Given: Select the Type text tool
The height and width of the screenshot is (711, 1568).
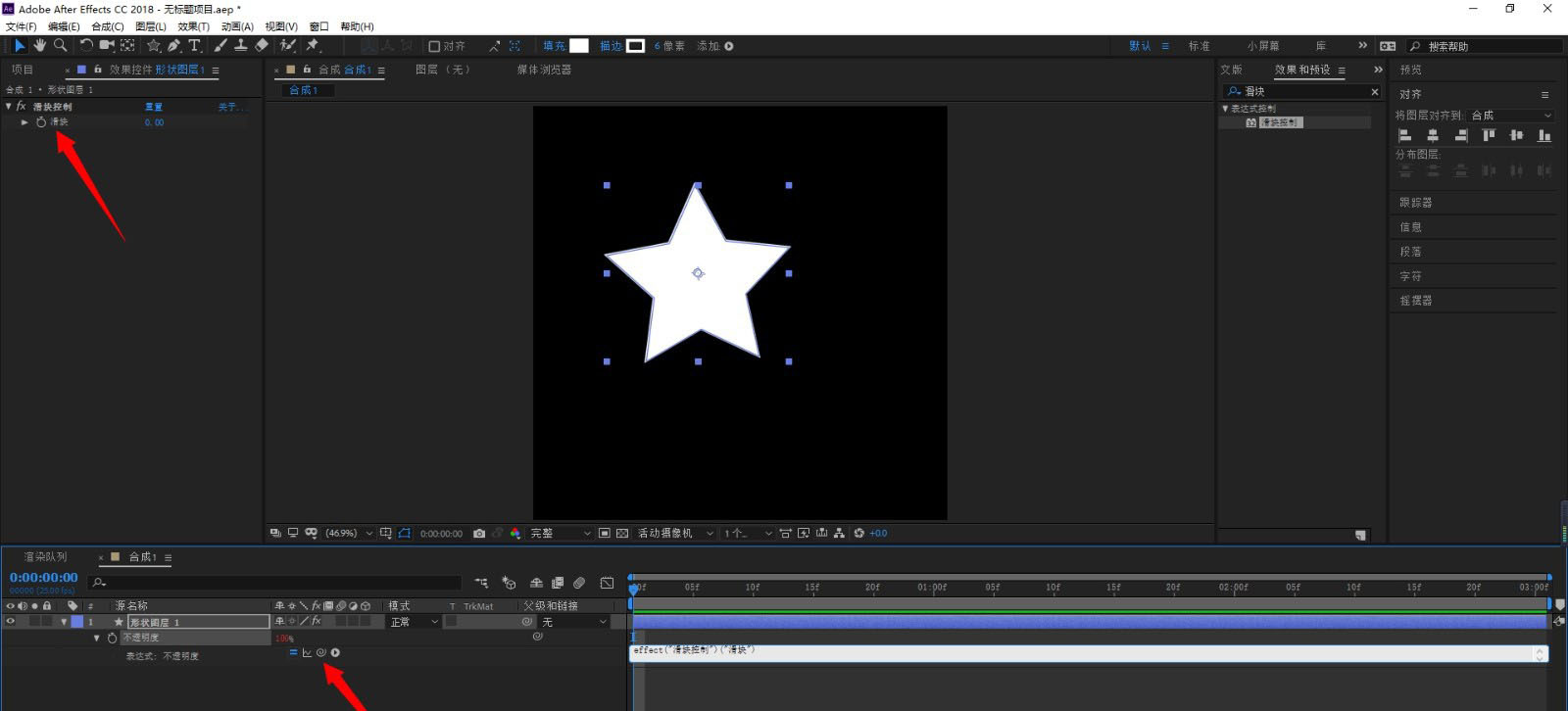Looking at the screenshot, I should tap(194, 46).
